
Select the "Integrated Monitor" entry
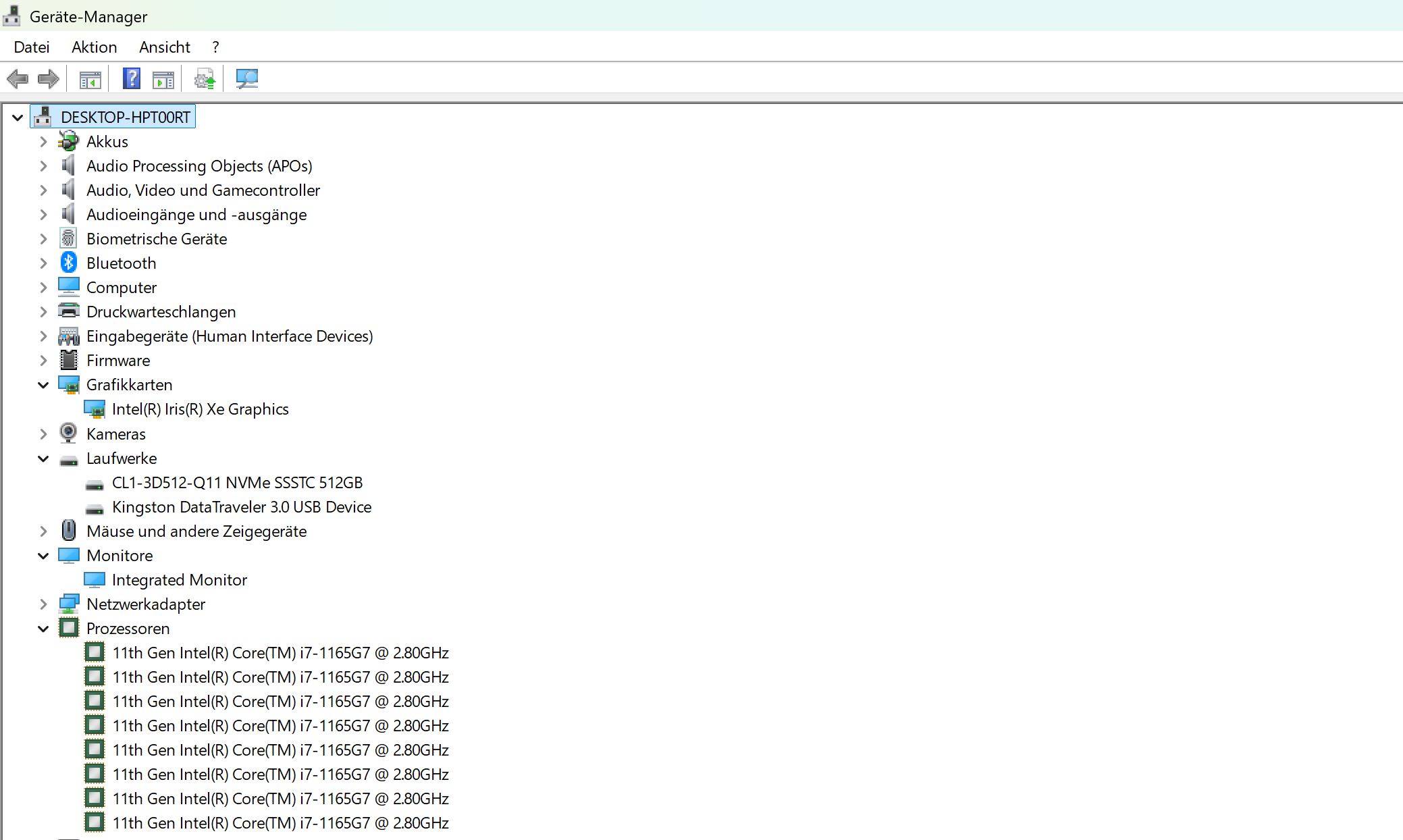coord(180,580)
